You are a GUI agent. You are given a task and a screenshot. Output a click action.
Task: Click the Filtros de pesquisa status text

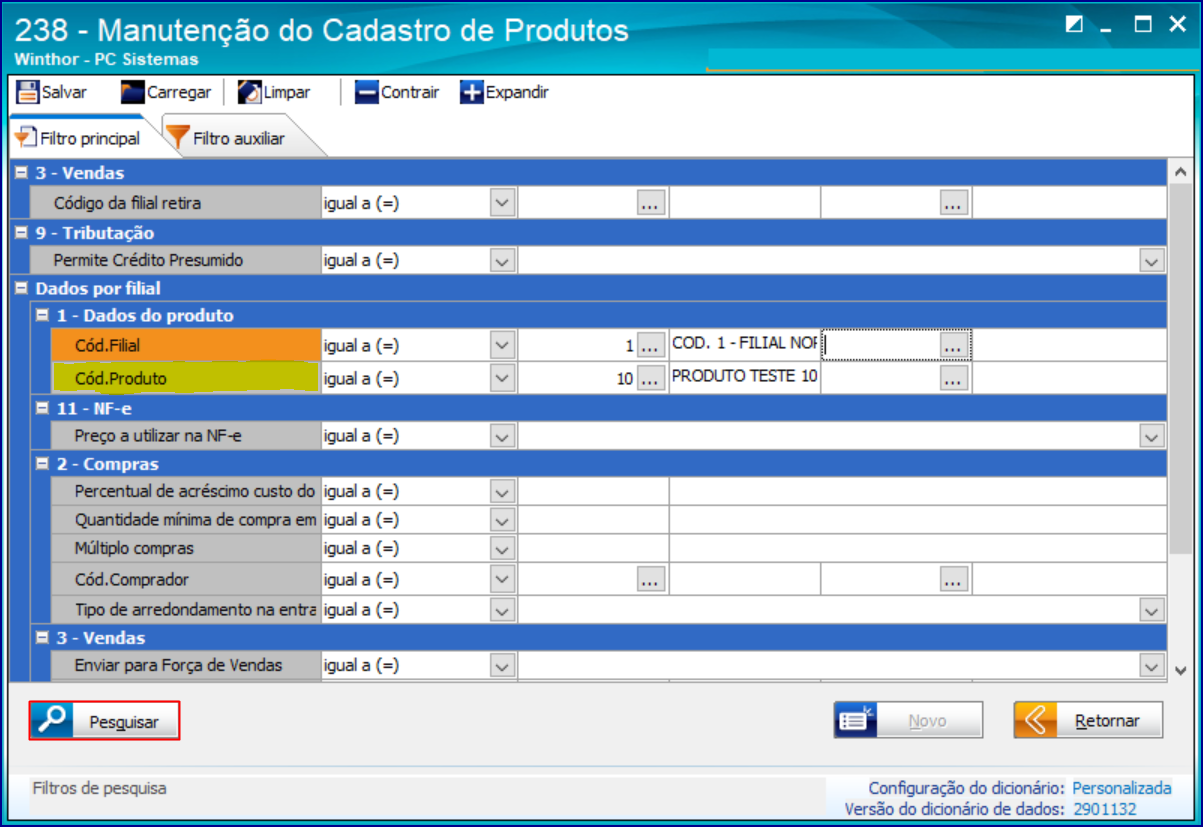(99, 788)
